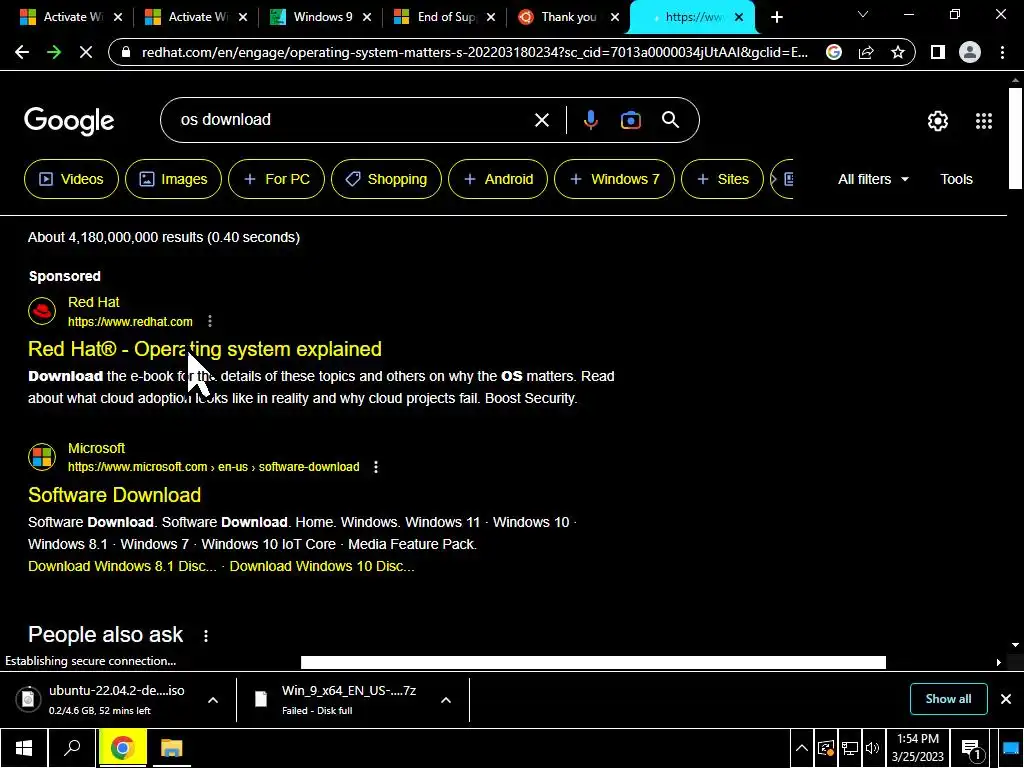Close the Windows 9 tab
The image size is (1024, 768).
(367, 17)
